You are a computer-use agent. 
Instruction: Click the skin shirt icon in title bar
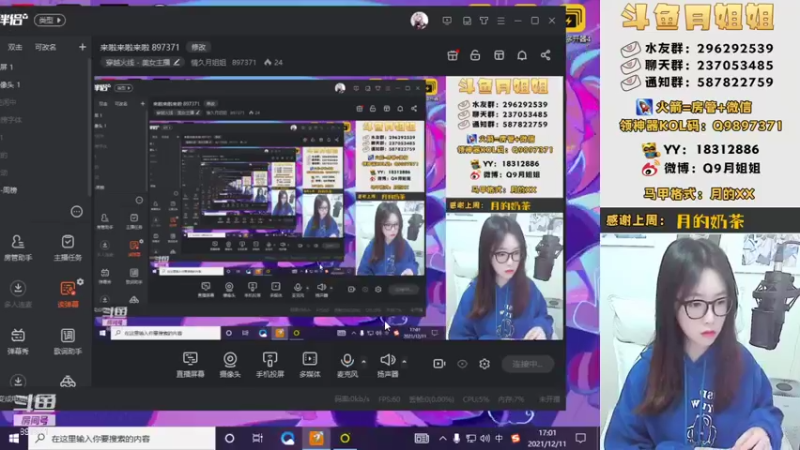(x=484, y=21)
